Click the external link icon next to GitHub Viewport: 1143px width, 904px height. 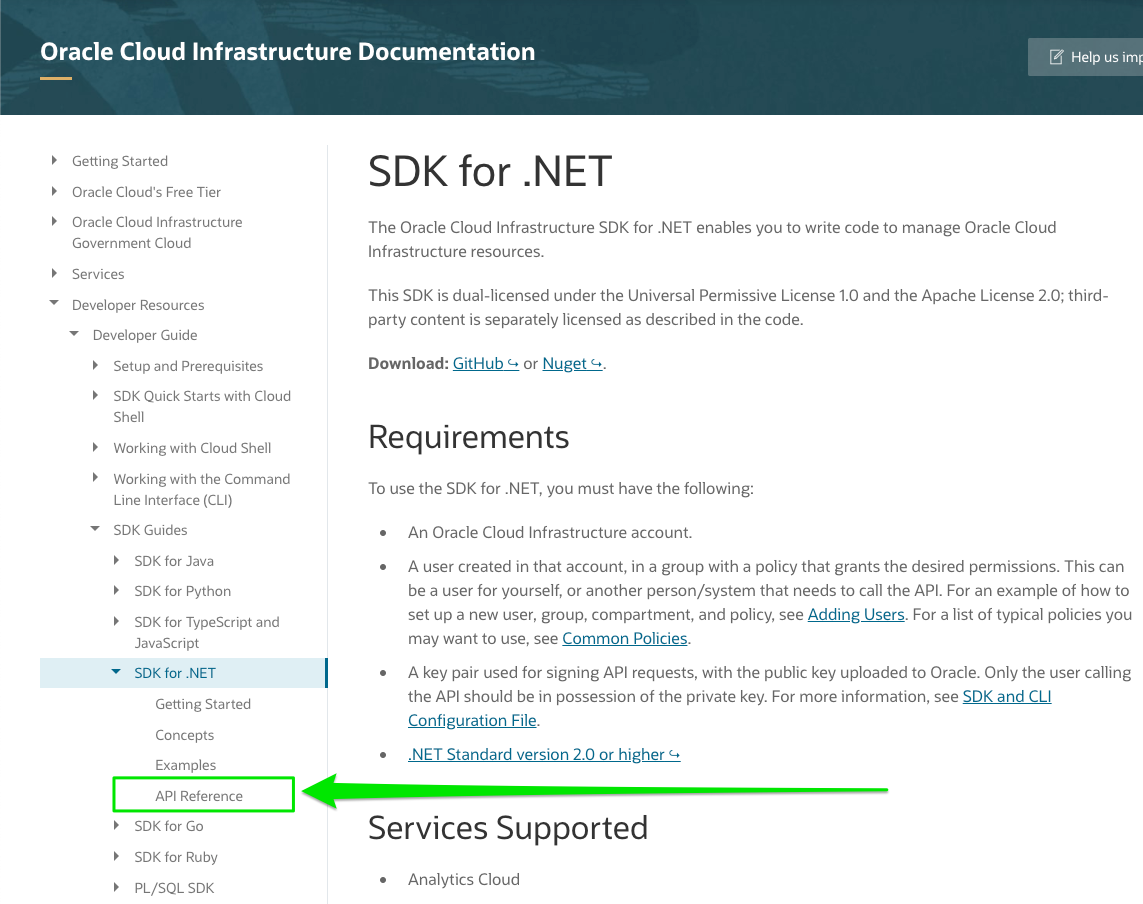pyautogui.click(x=512, y=362)
